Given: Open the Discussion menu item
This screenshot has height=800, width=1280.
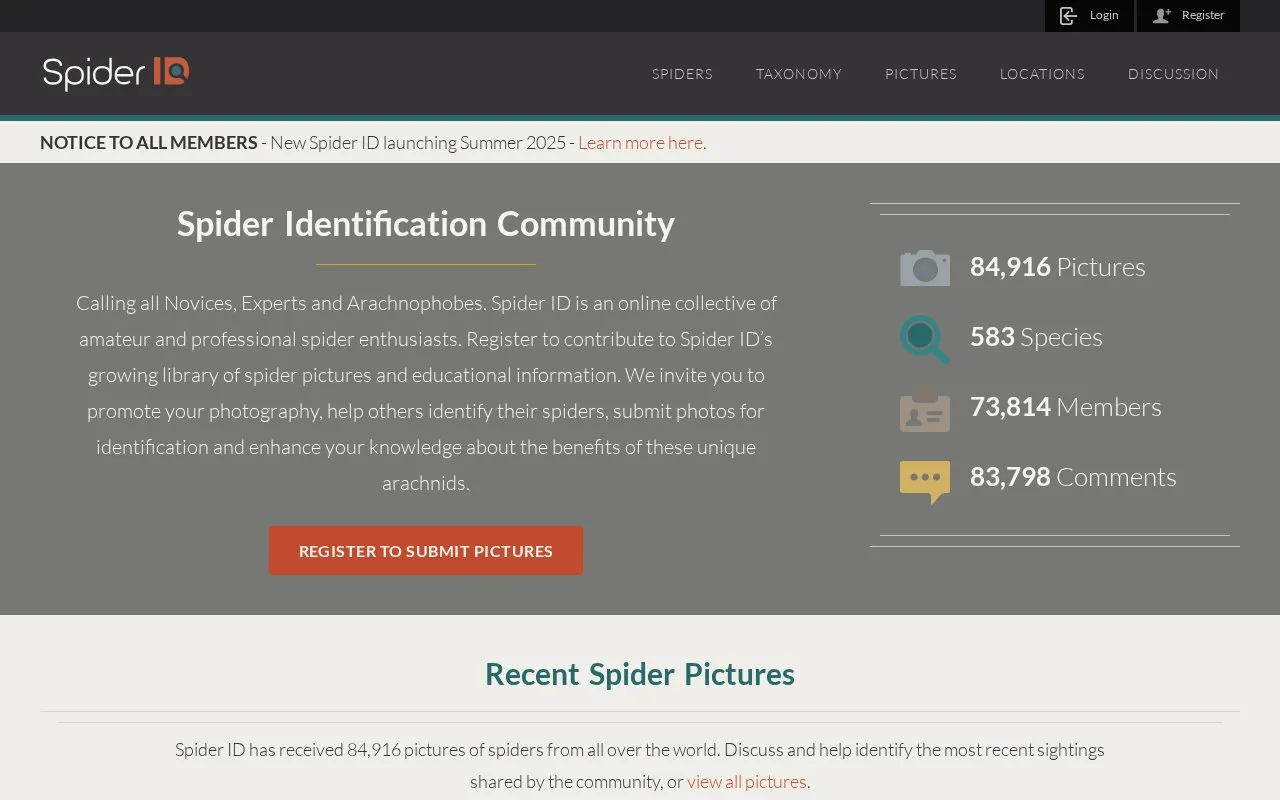Looking at the screenshot, I should click(x=1173, y=74).
